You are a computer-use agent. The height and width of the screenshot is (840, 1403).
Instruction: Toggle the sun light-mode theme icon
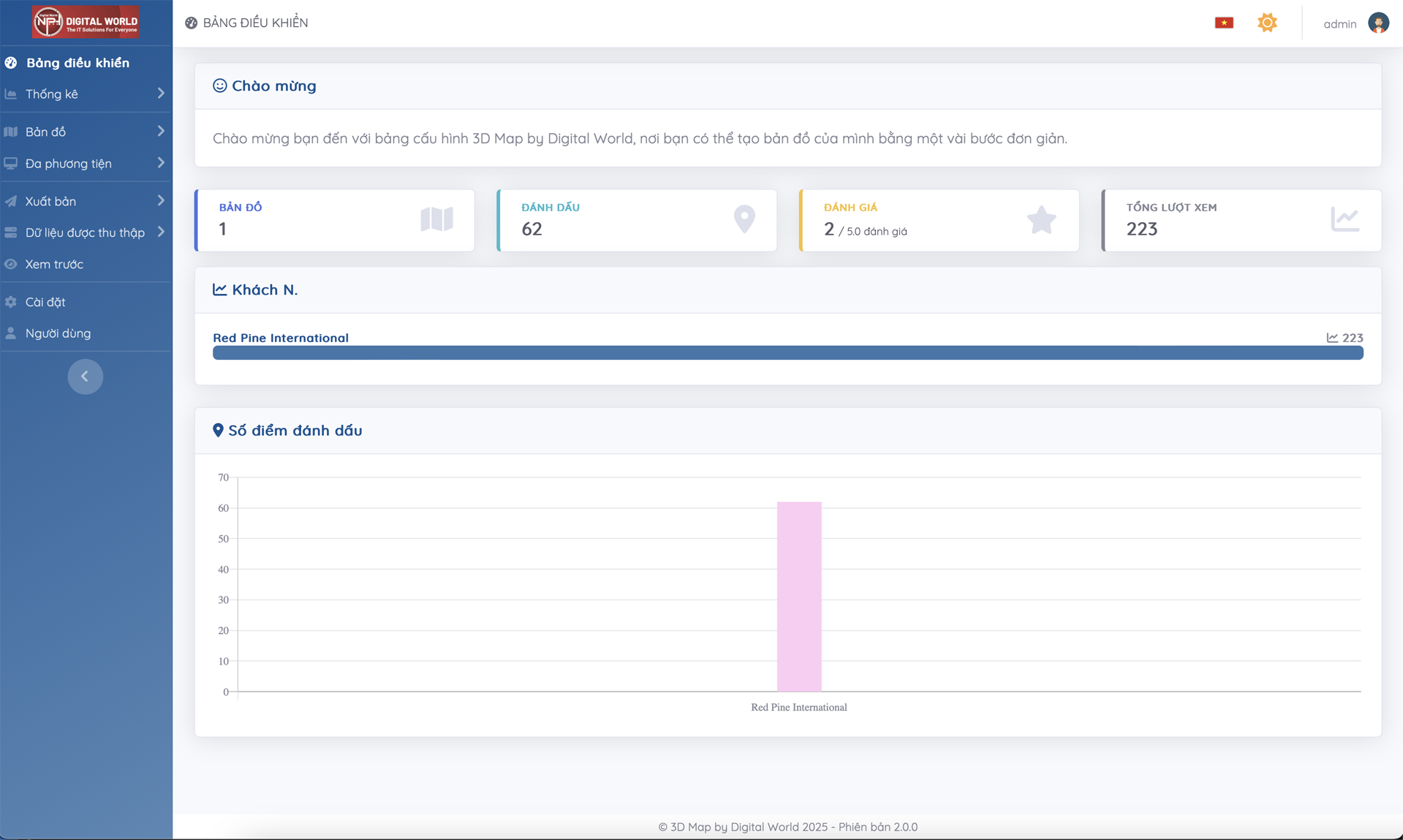[x=1267, y=23]
